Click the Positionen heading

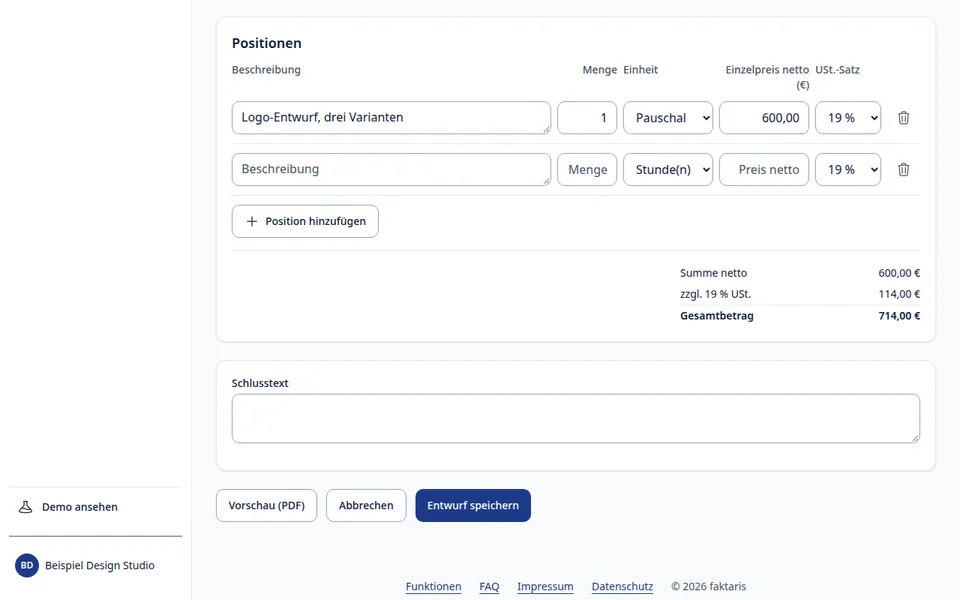coord(266,43)
